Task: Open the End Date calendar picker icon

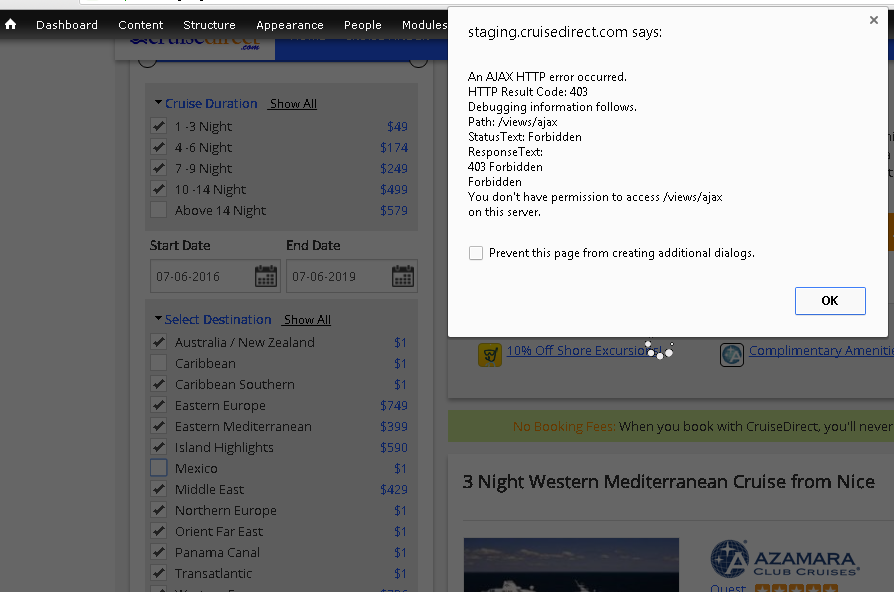Action: tap(403, 276)
